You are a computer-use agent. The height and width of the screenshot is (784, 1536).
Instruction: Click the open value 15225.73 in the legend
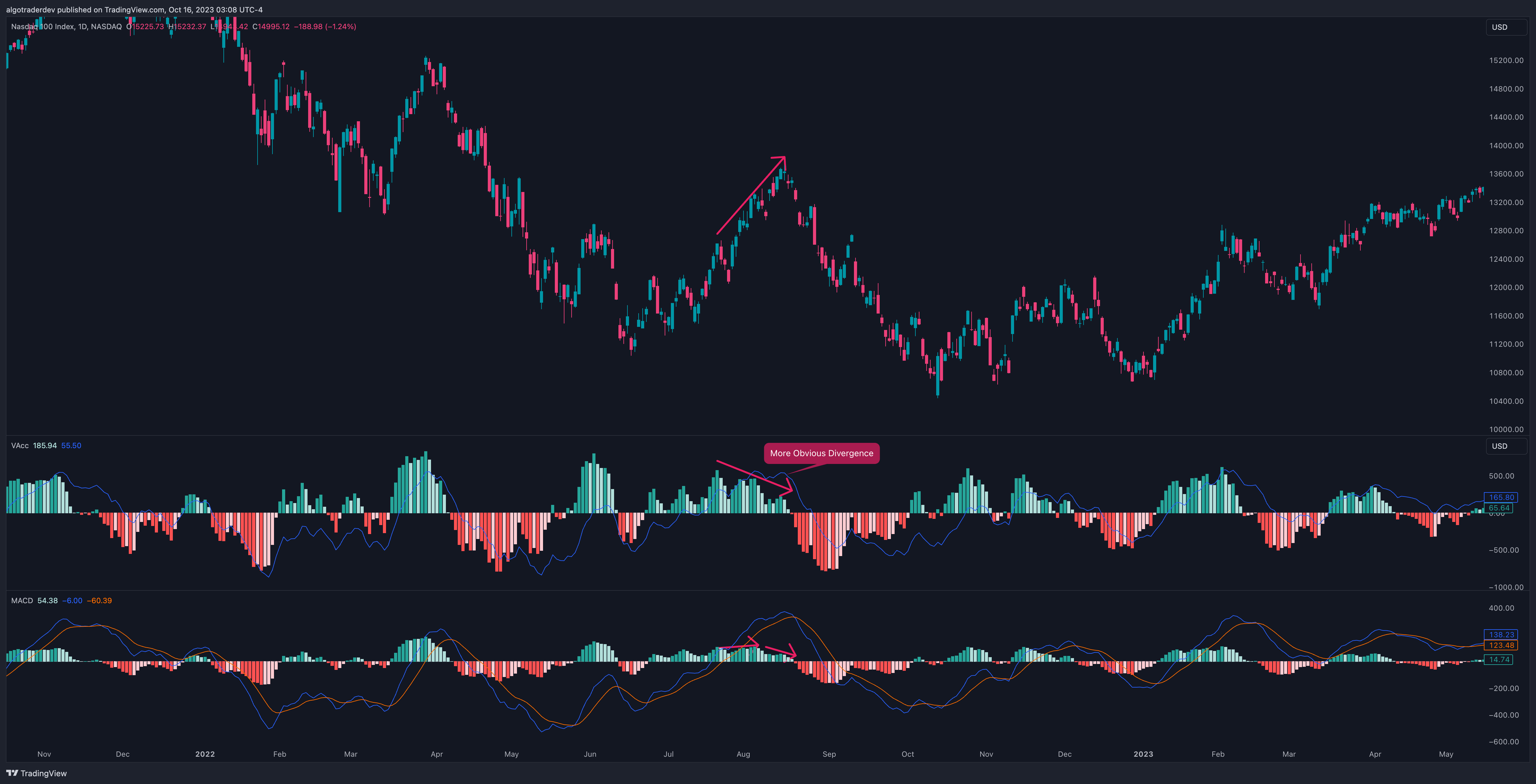147,27
